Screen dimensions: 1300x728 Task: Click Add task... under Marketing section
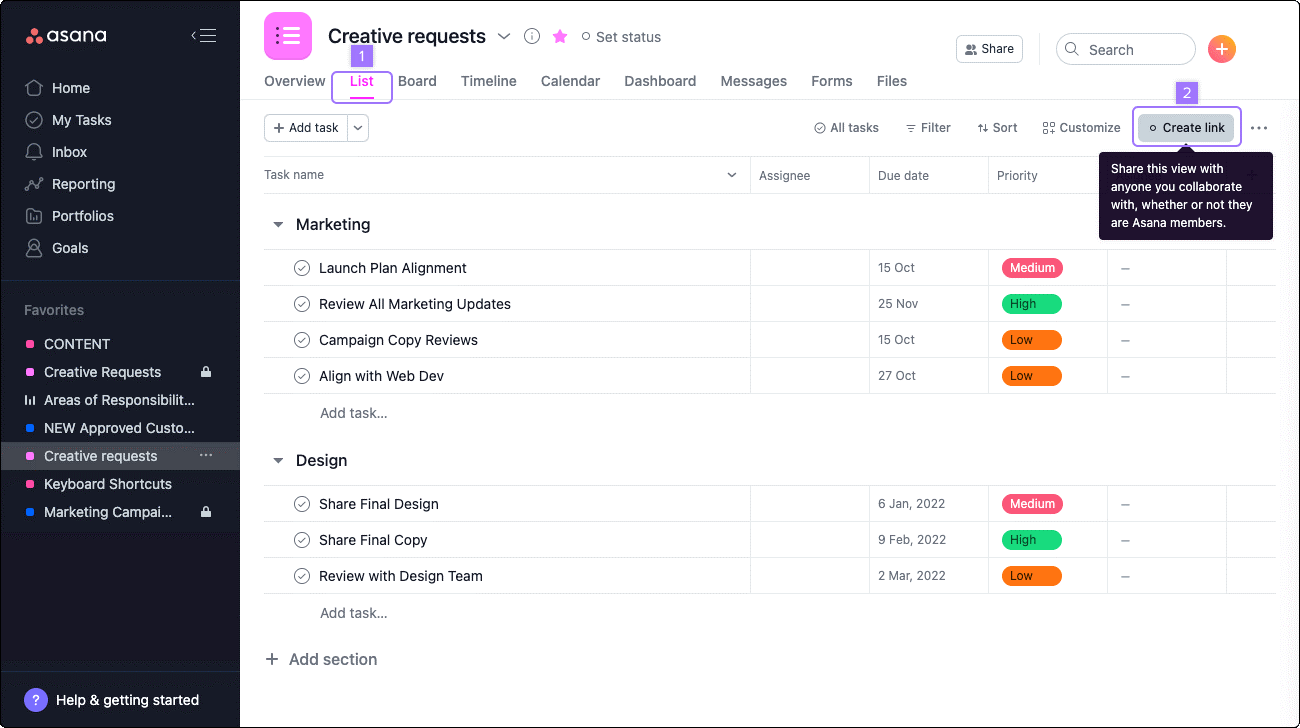pos(354,413)
